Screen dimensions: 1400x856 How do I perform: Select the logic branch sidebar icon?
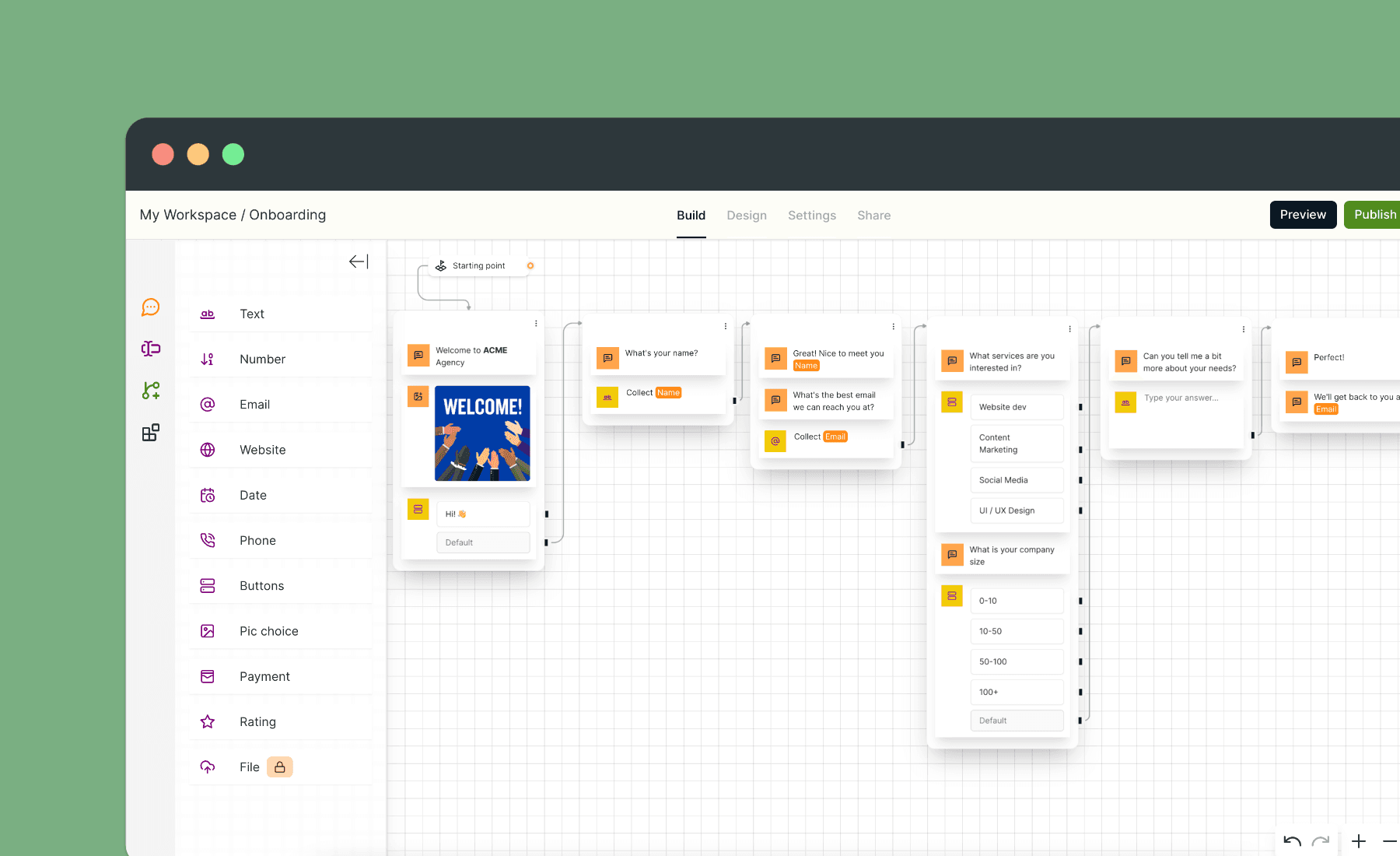tap(151, 391)
